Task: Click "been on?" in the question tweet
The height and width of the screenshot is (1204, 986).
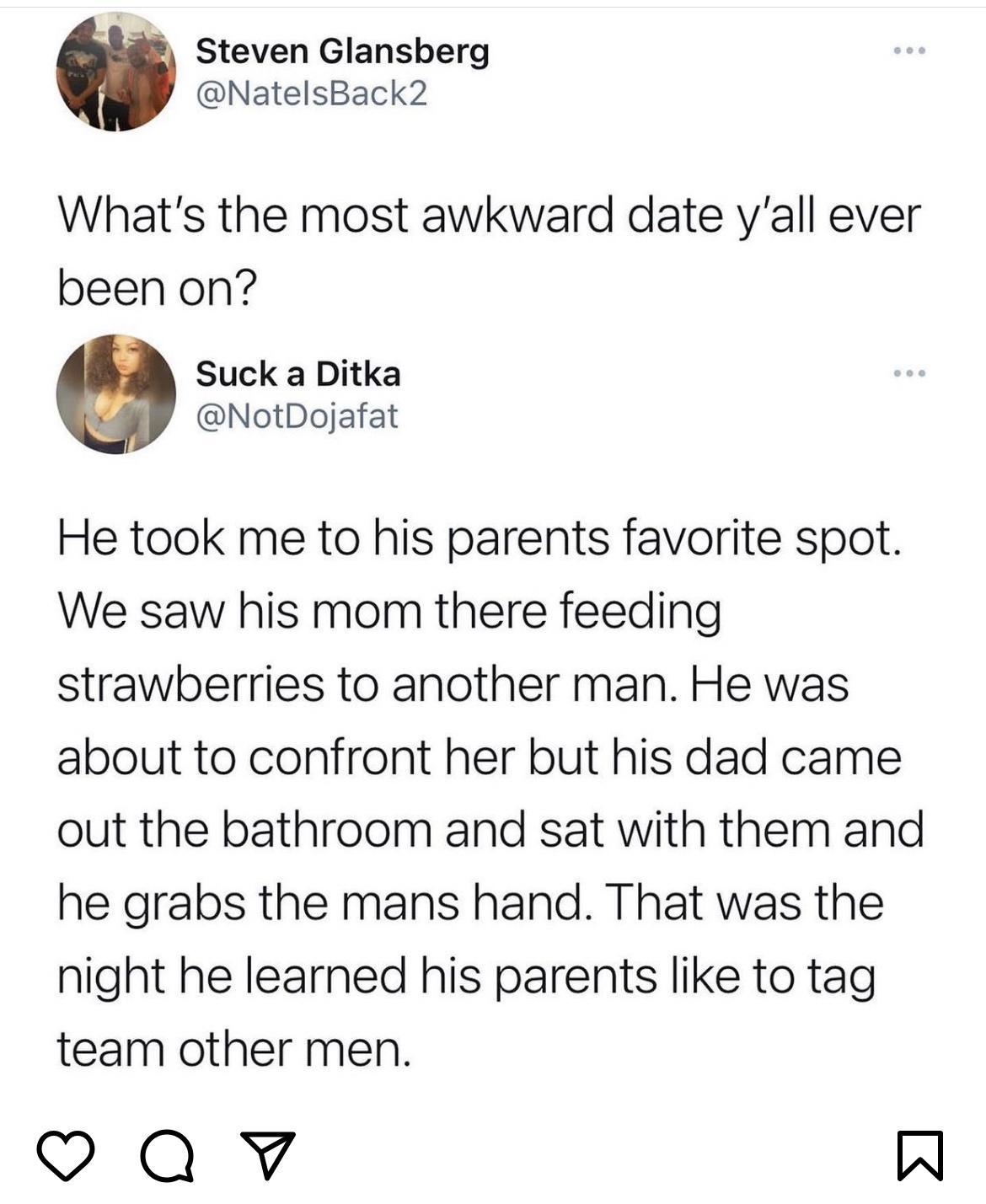Action: (156, 289)
